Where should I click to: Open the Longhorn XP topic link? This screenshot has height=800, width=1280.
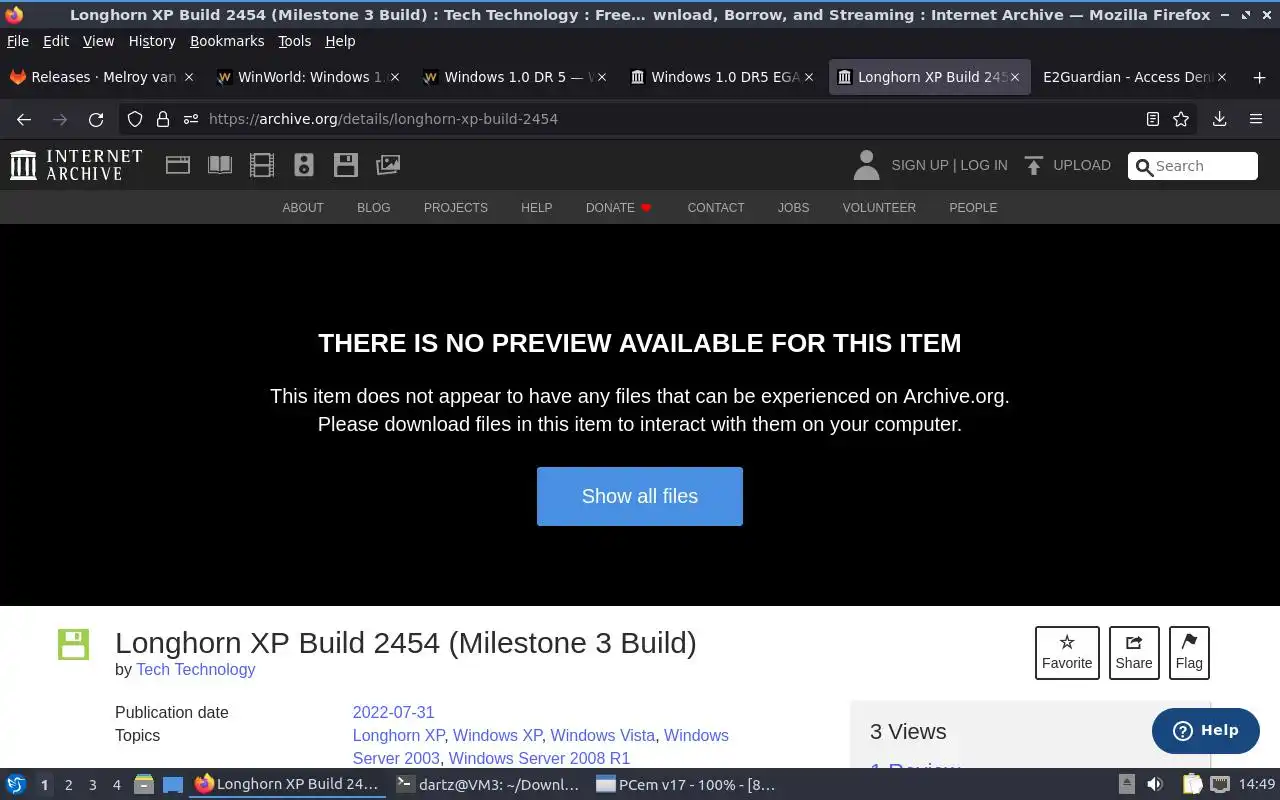(x=398, y=736)
